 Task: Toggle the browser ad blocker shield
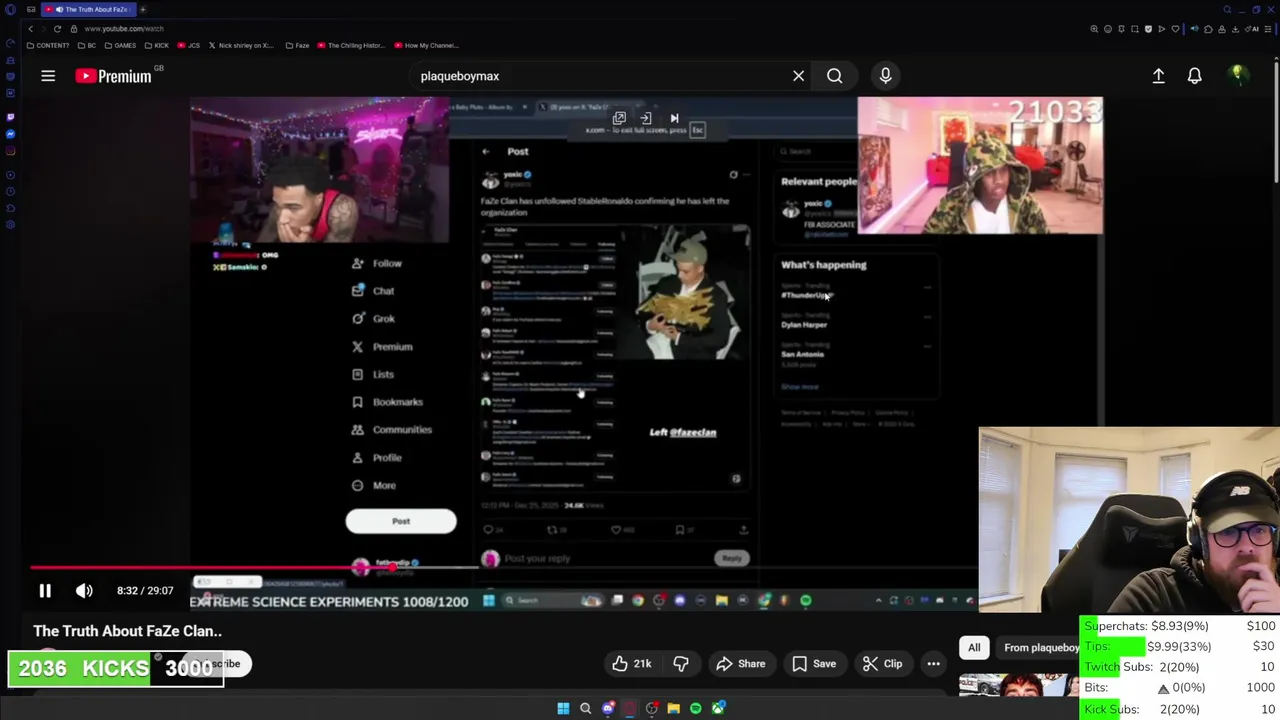click(x=1148, y=29)
